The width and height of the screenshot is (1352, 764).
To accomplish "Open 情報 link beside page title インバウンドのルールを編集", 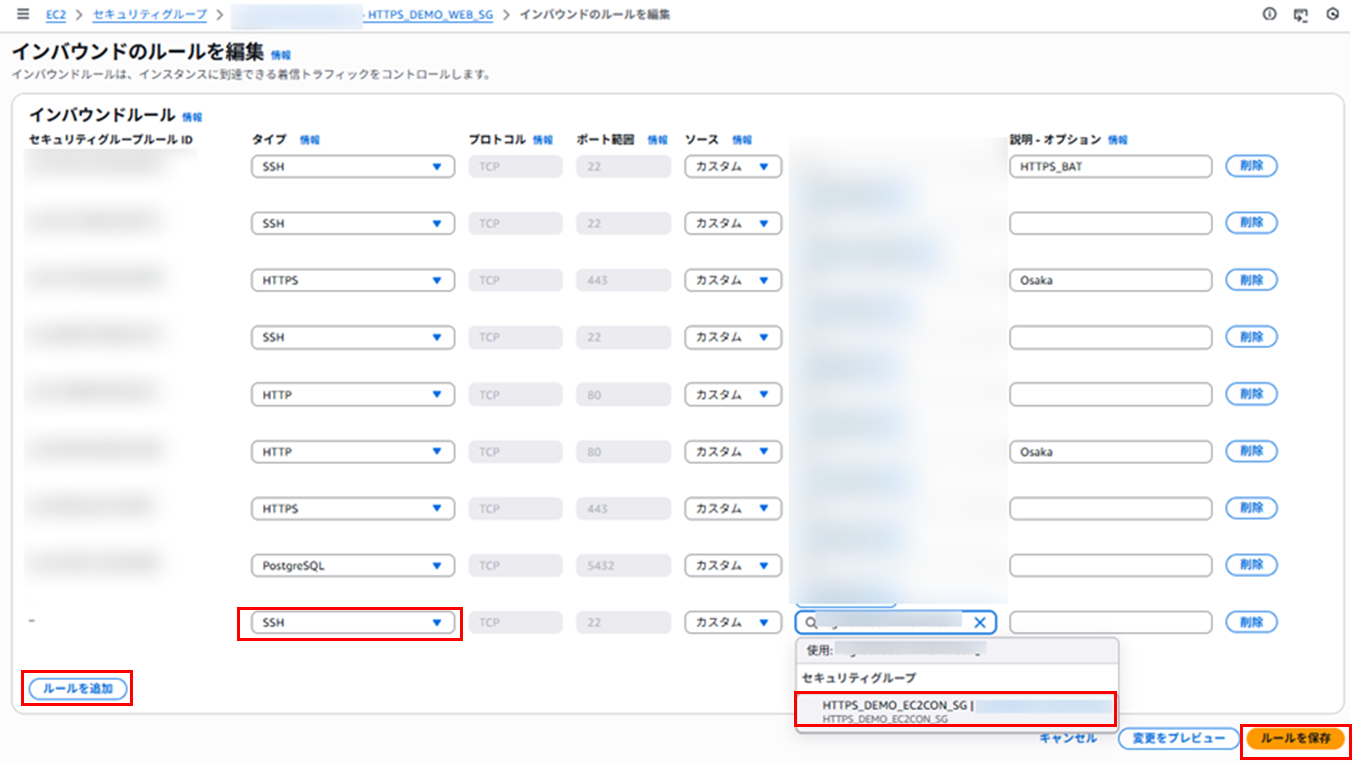I will 282,55.
